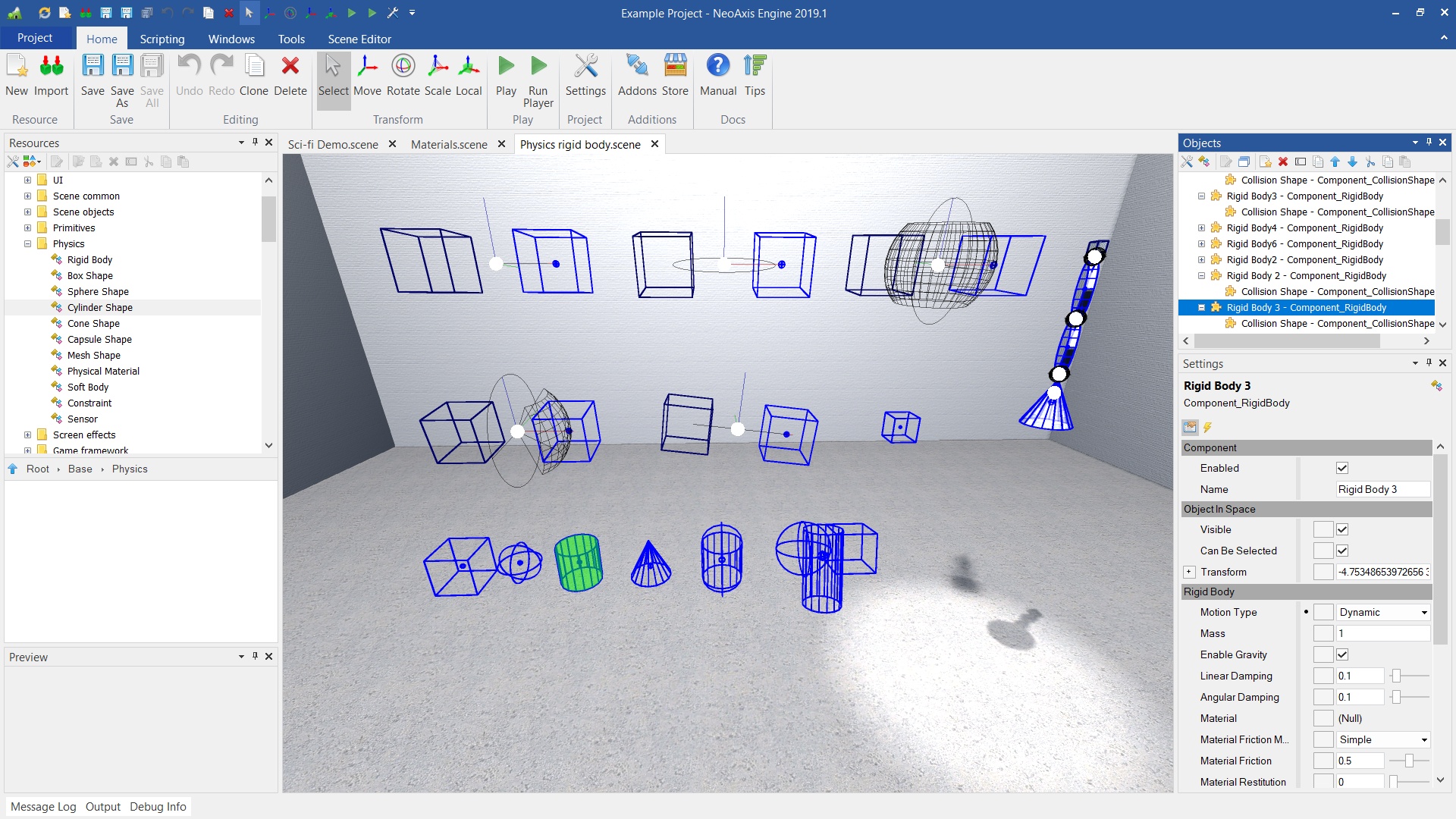1456x819 pixels.
Task: Expand the Screen effects folder
Action: pos(27,435)
